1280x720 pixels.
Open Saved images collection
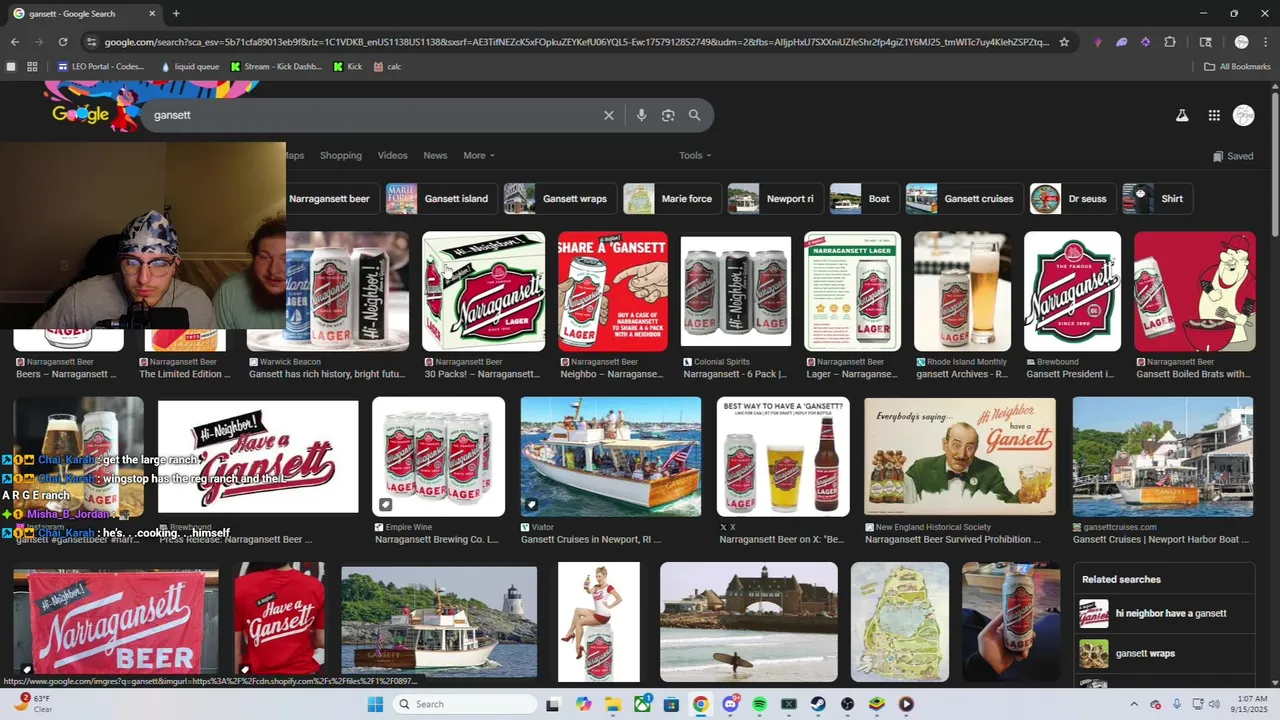(x=1232, y=156)
